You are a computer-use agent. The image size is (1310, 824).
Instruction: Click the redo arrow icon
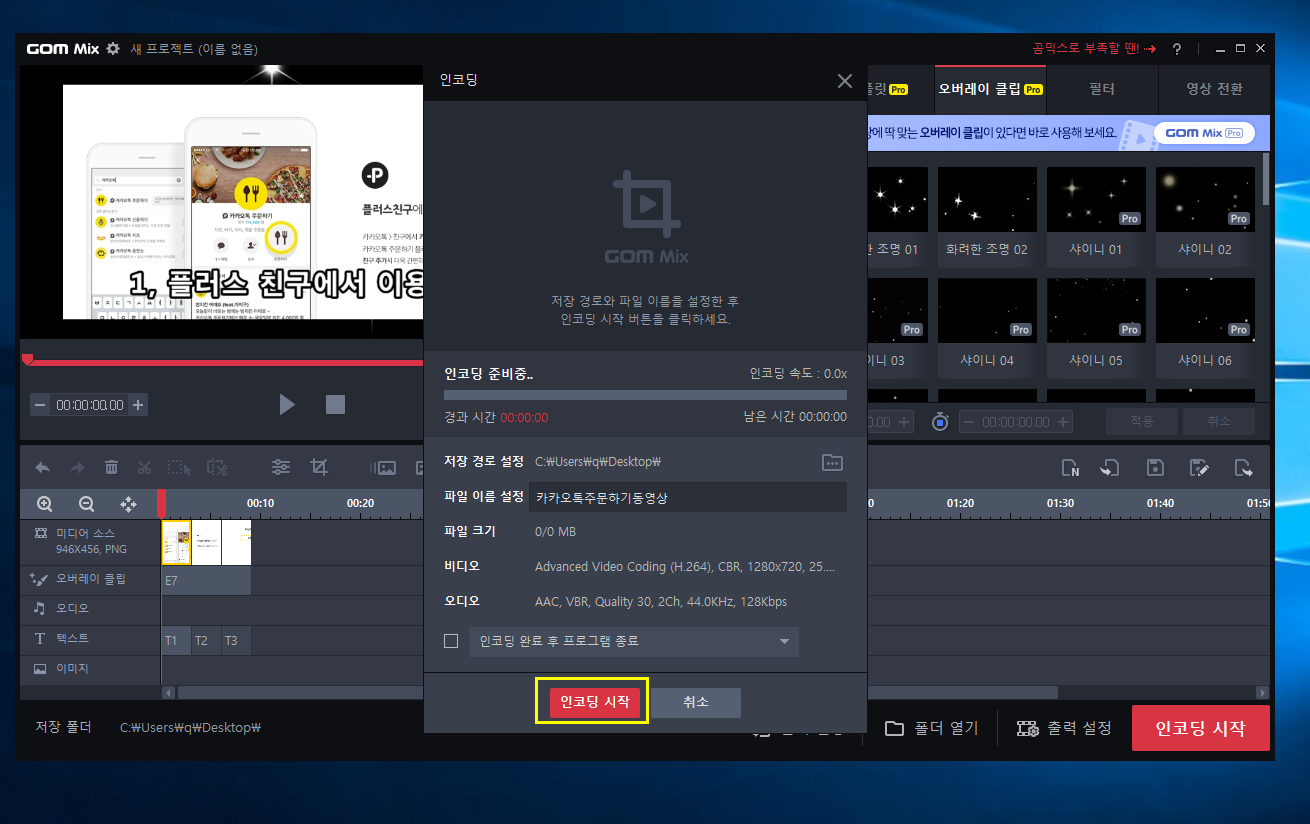[77, 467]
